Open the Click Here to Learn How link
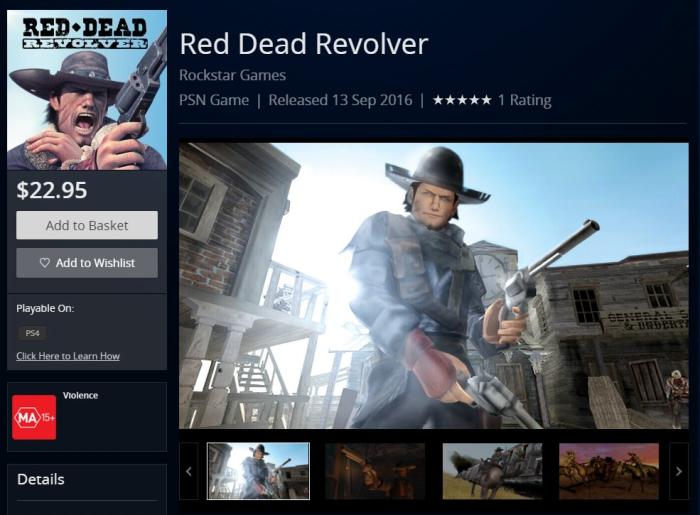 pos(68,356)
